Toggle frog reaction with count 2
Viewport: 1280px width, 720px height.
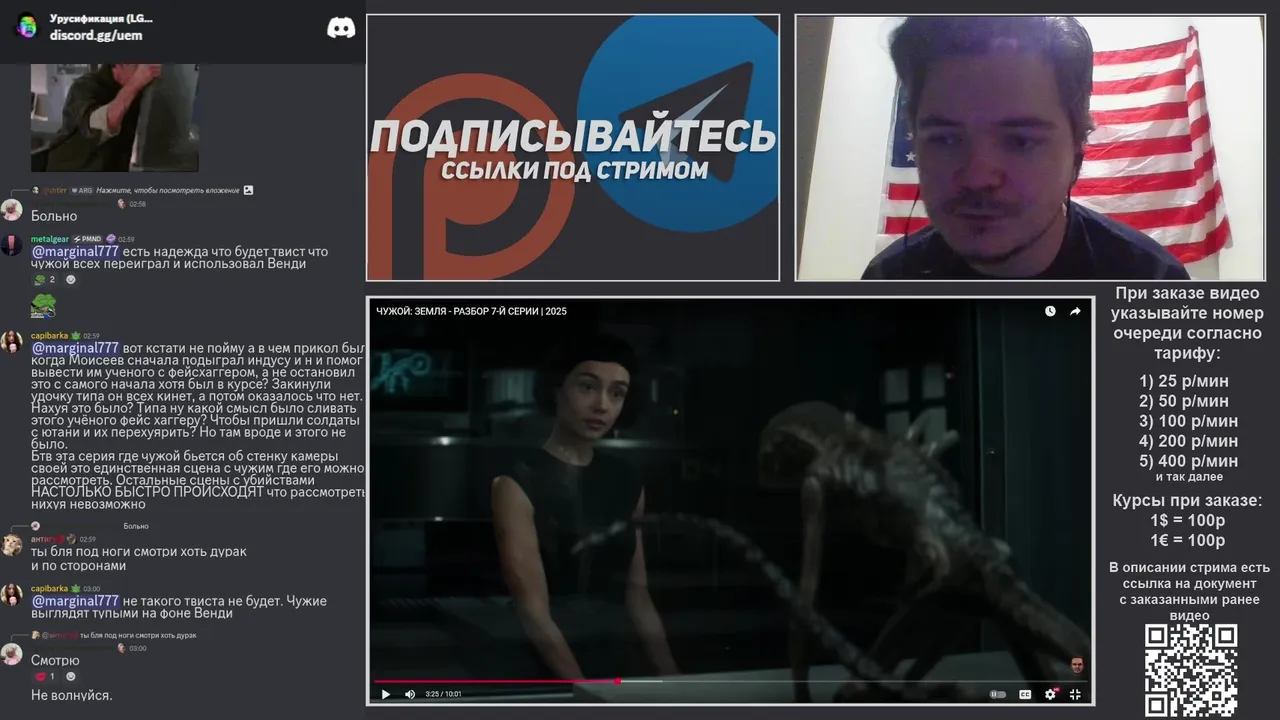coord(46,279)
